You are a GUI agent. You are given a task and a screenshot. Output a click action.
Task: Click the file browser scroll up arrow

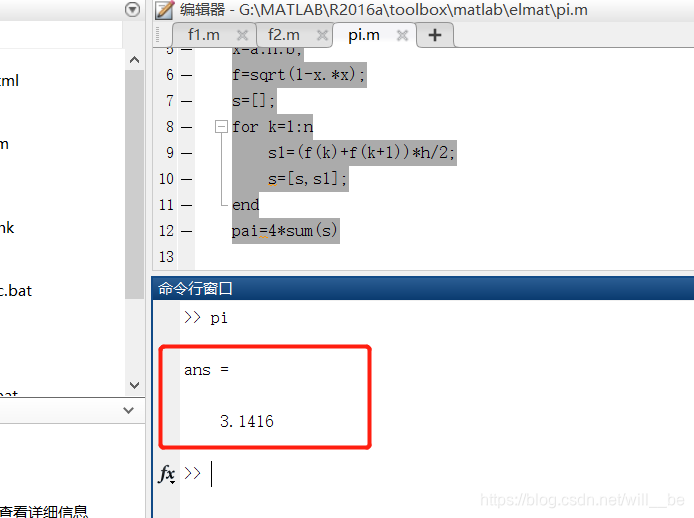point(135,60)
